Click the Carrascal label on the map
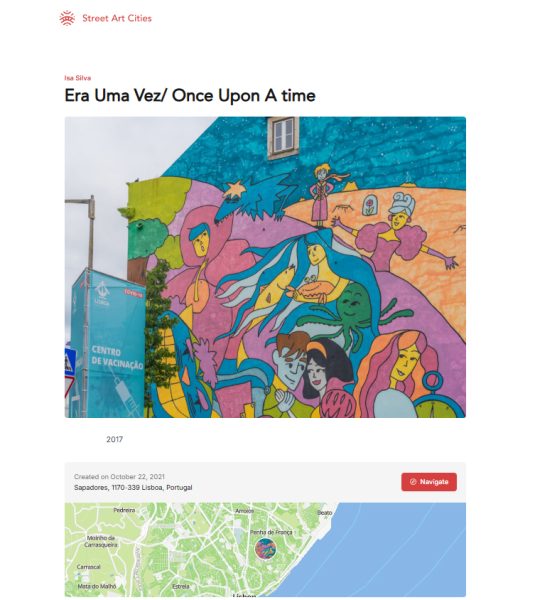The height and width of the screenshot is (600, 535). click(88, 567)
